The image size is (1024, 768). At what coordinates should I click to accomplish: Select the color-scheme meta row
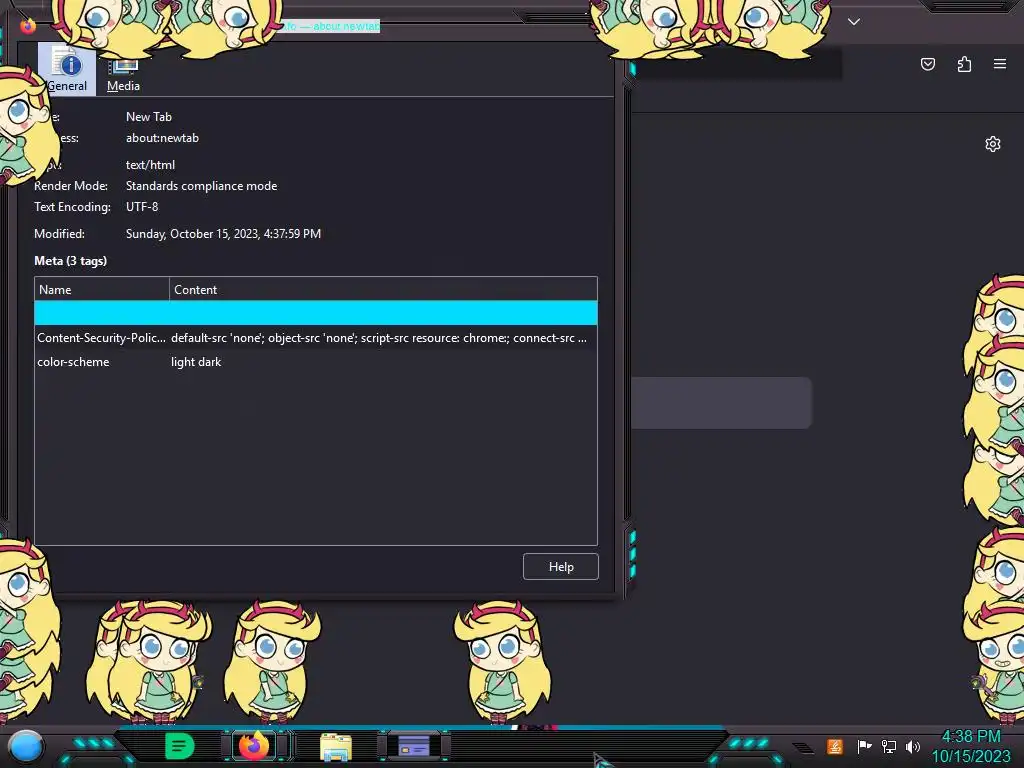point(315,362)
